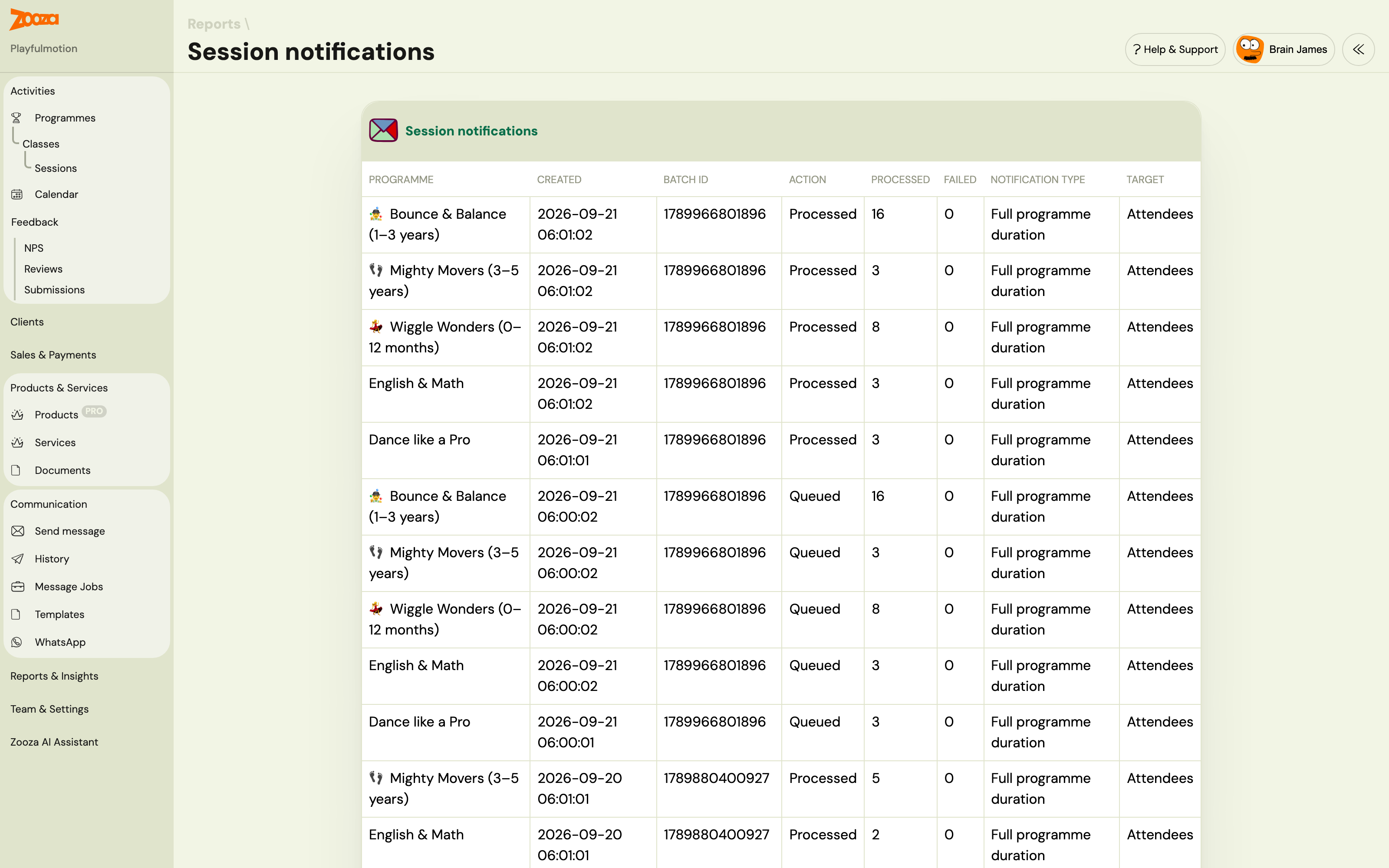Screen dimensions: 1389x868
Task: Click the History paper-plane icon
Action: click(x=18, y=559)
